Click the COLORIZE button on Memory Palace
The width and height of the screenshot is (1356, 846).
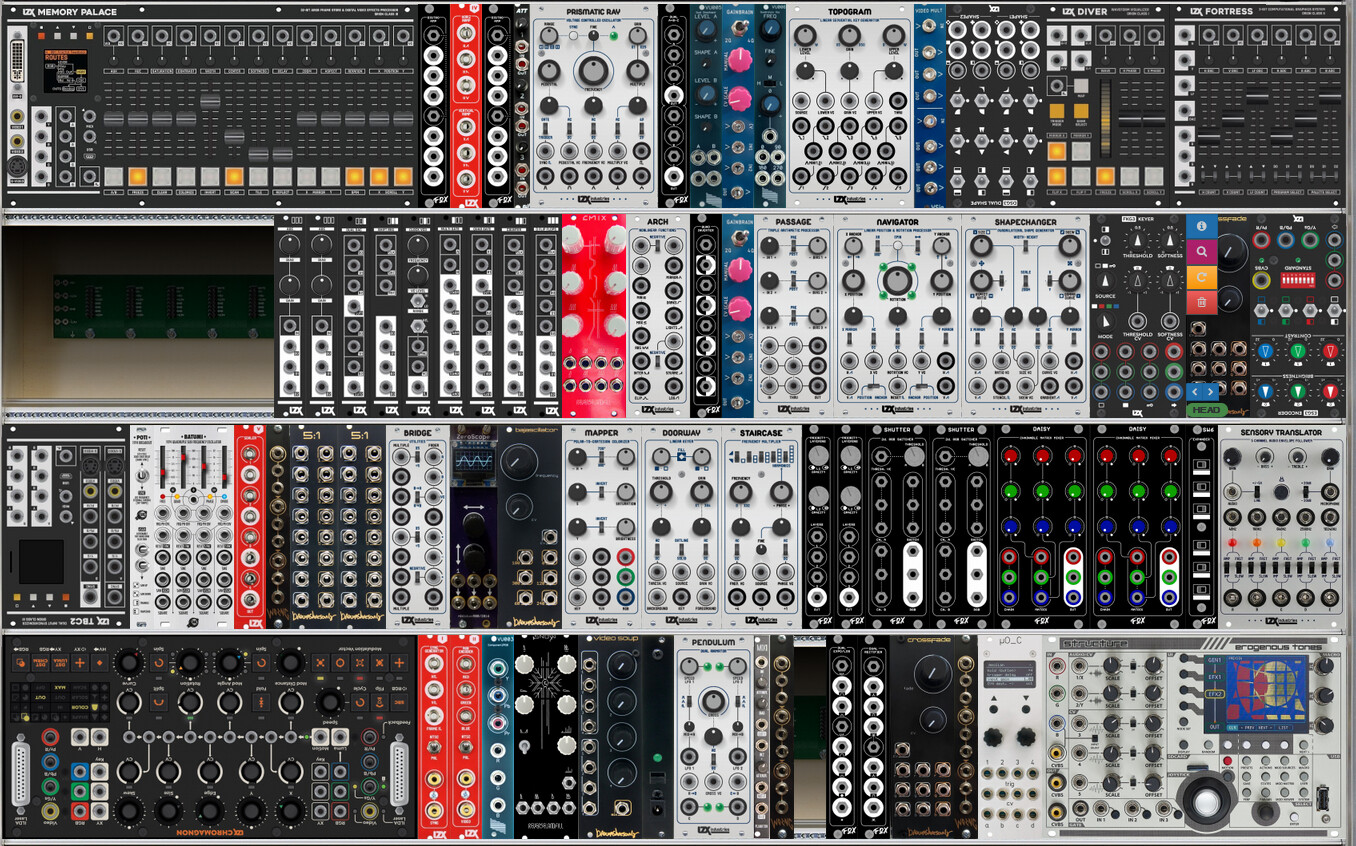pos(185,176)
